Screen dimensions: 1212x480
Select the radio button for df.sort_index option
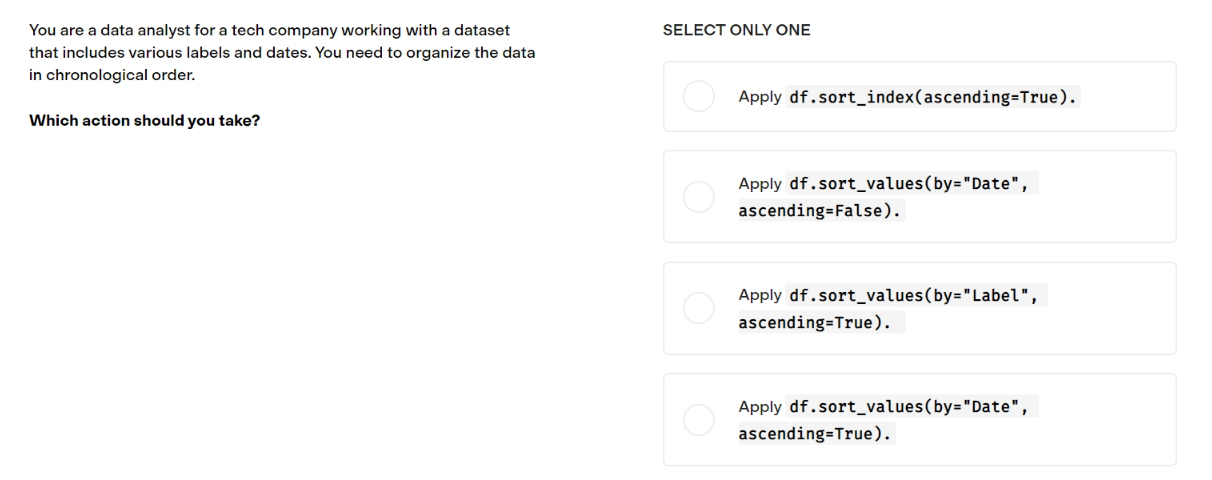point(698,97)
